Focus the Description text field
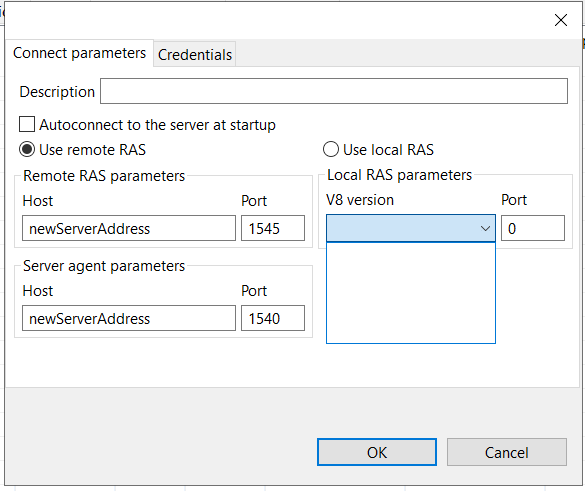Viewport: 585px width, 491px height. pos(334,91)
